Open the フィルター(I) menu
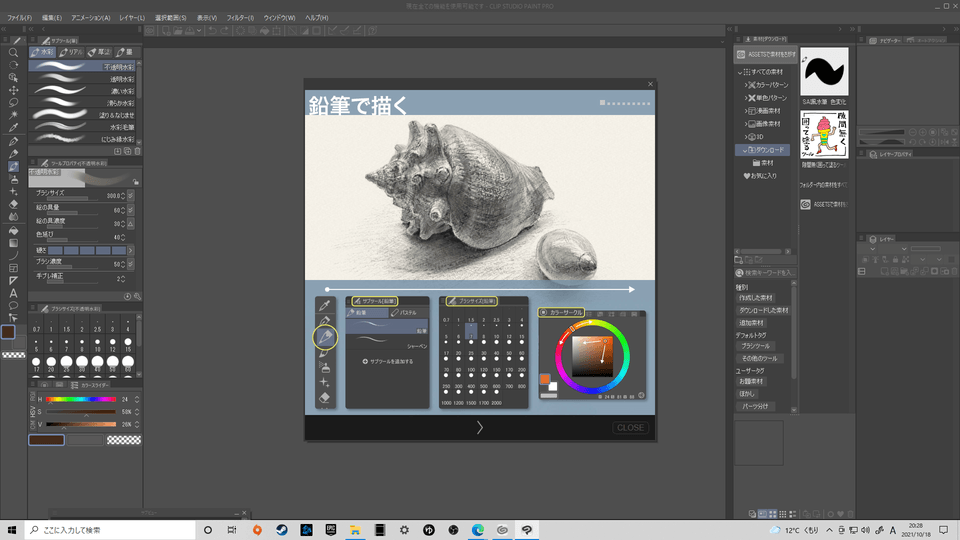Screen dimensions: 960x540 point(240,18)
